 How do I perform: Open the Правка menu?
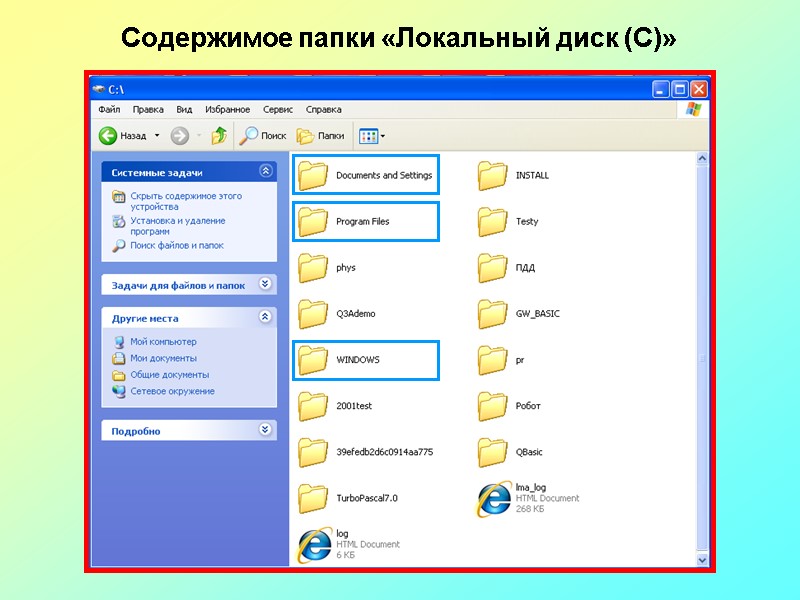click(x=148, y=109)
